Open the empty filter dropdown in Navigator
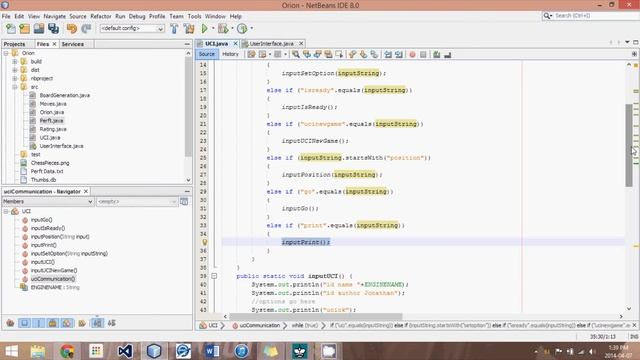640x360 pixels. tap(137, 202)
